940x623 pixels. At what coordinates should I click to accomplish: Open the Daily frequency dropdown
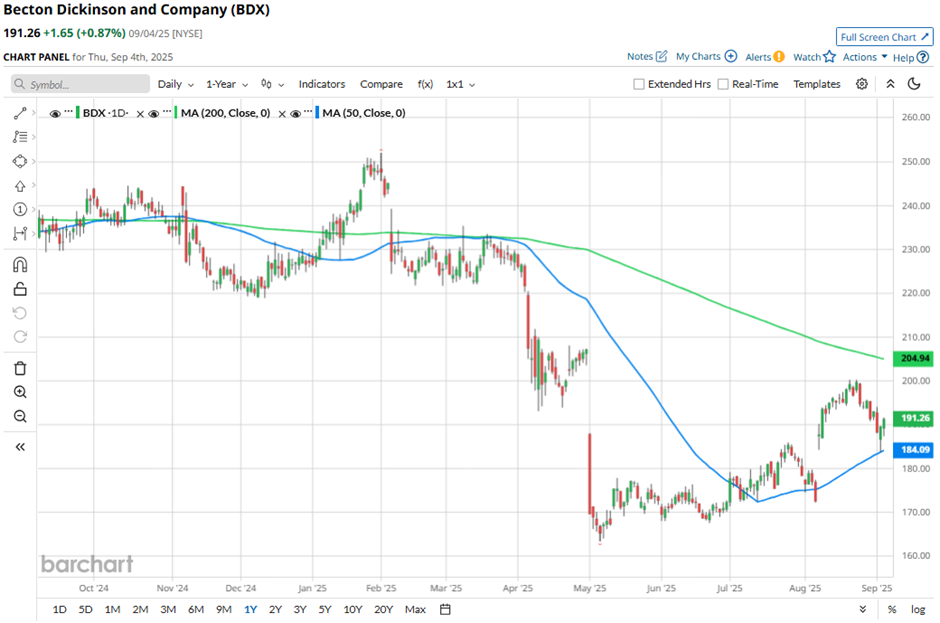coord(176,84)
